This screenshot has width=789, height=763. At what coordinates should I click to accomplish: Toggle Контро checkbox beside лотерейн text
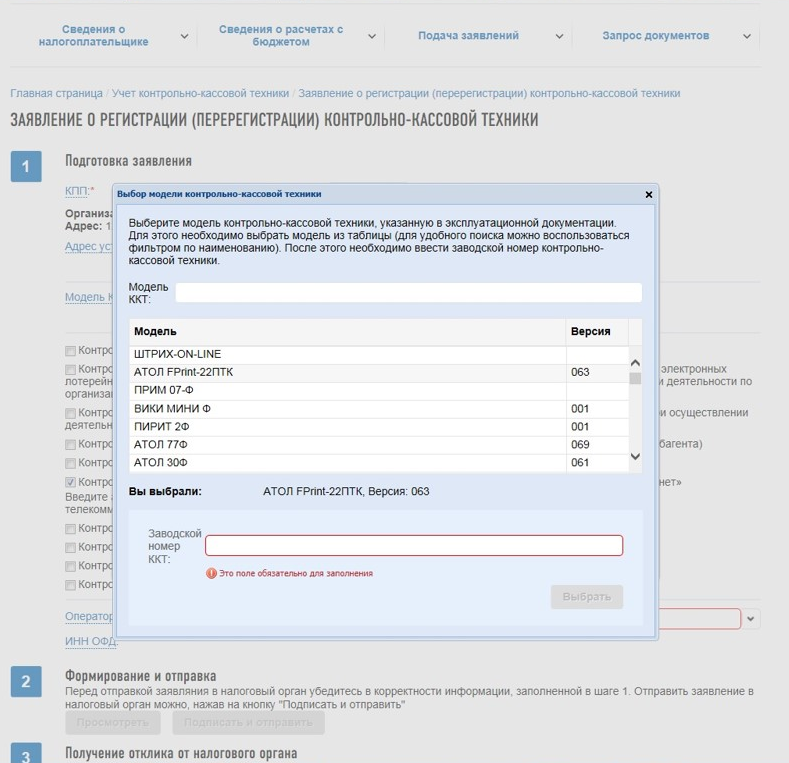70,369
